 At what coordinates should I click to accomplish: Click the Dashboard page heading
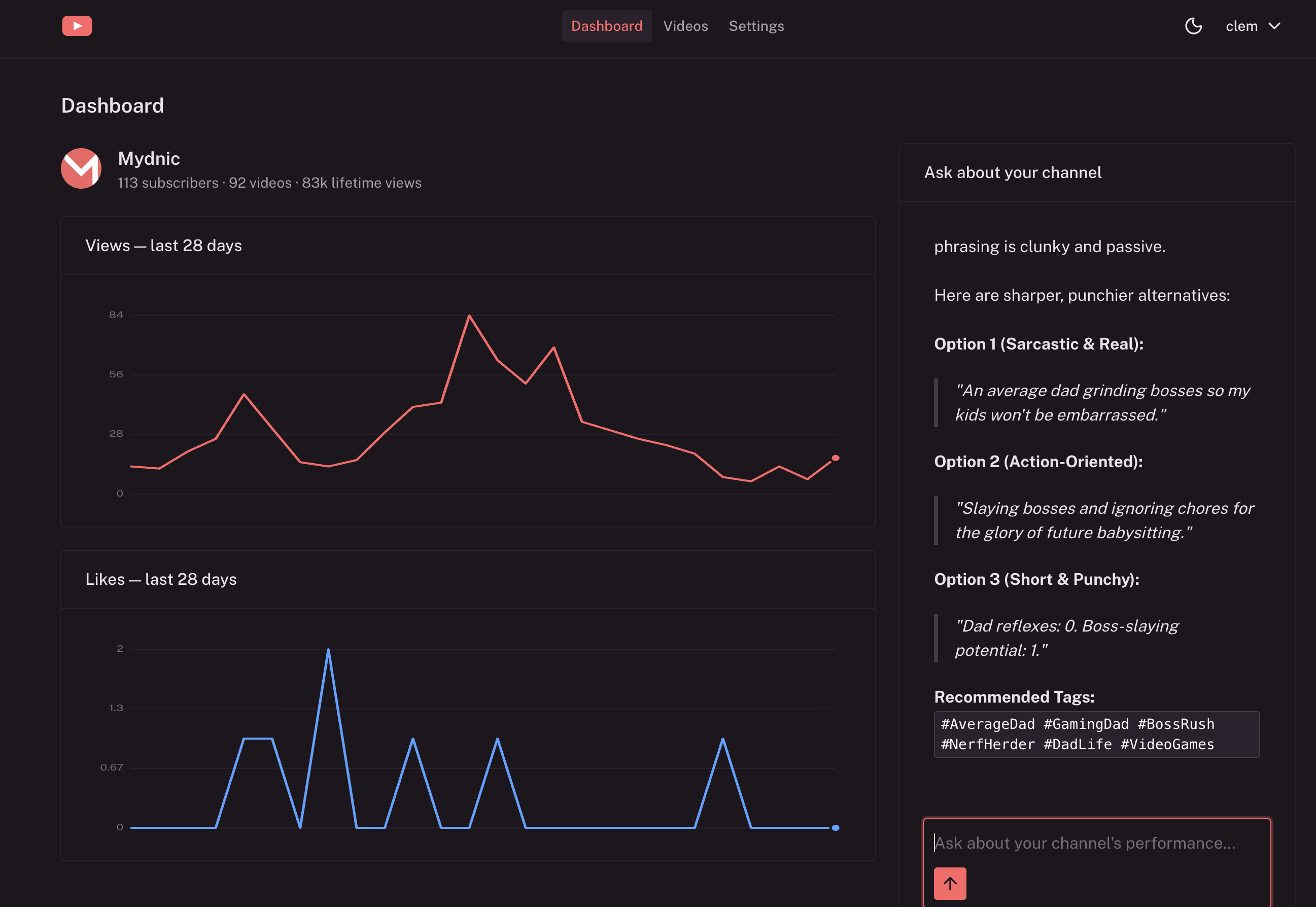(x=113, y=106)
